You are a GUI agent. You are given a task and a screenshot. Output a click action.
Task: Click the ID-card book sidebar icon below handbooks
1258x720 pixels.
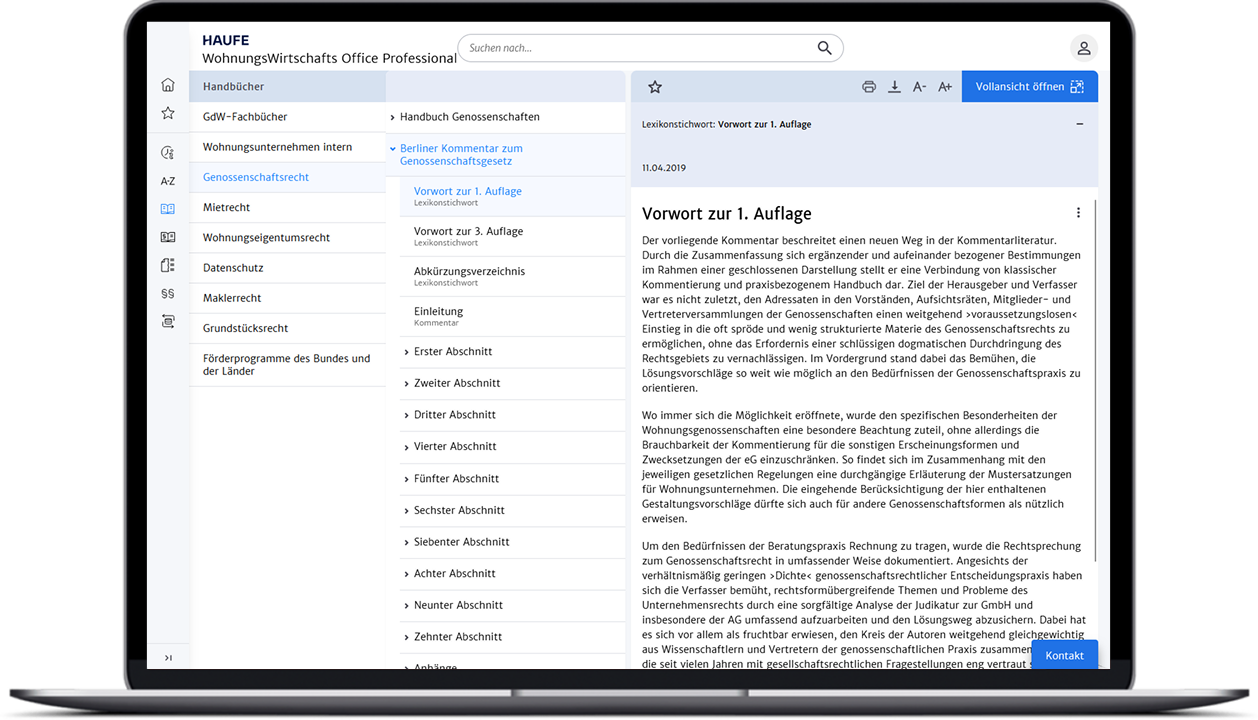pos(168,237)
